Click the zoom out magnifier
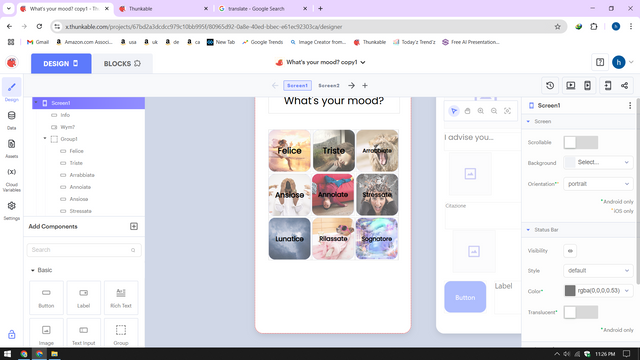The height and width of the screenshot is (360, 640). coord(494,111)
